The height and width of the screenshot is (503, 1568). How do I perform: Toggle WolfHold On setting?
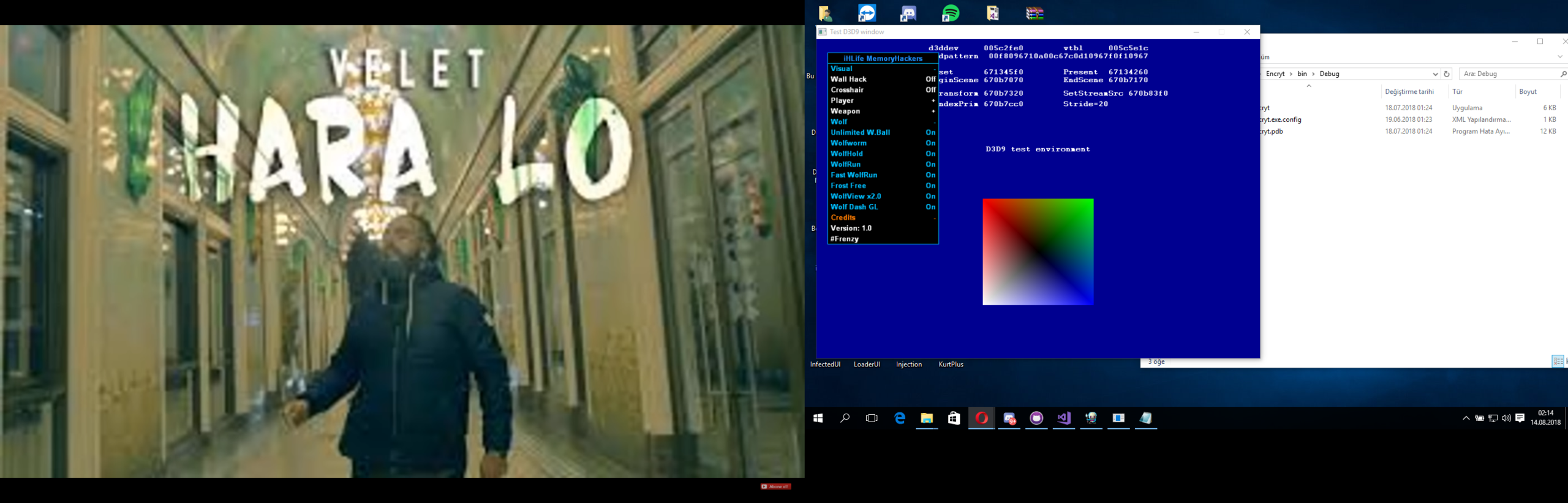[x=883, y=154]
